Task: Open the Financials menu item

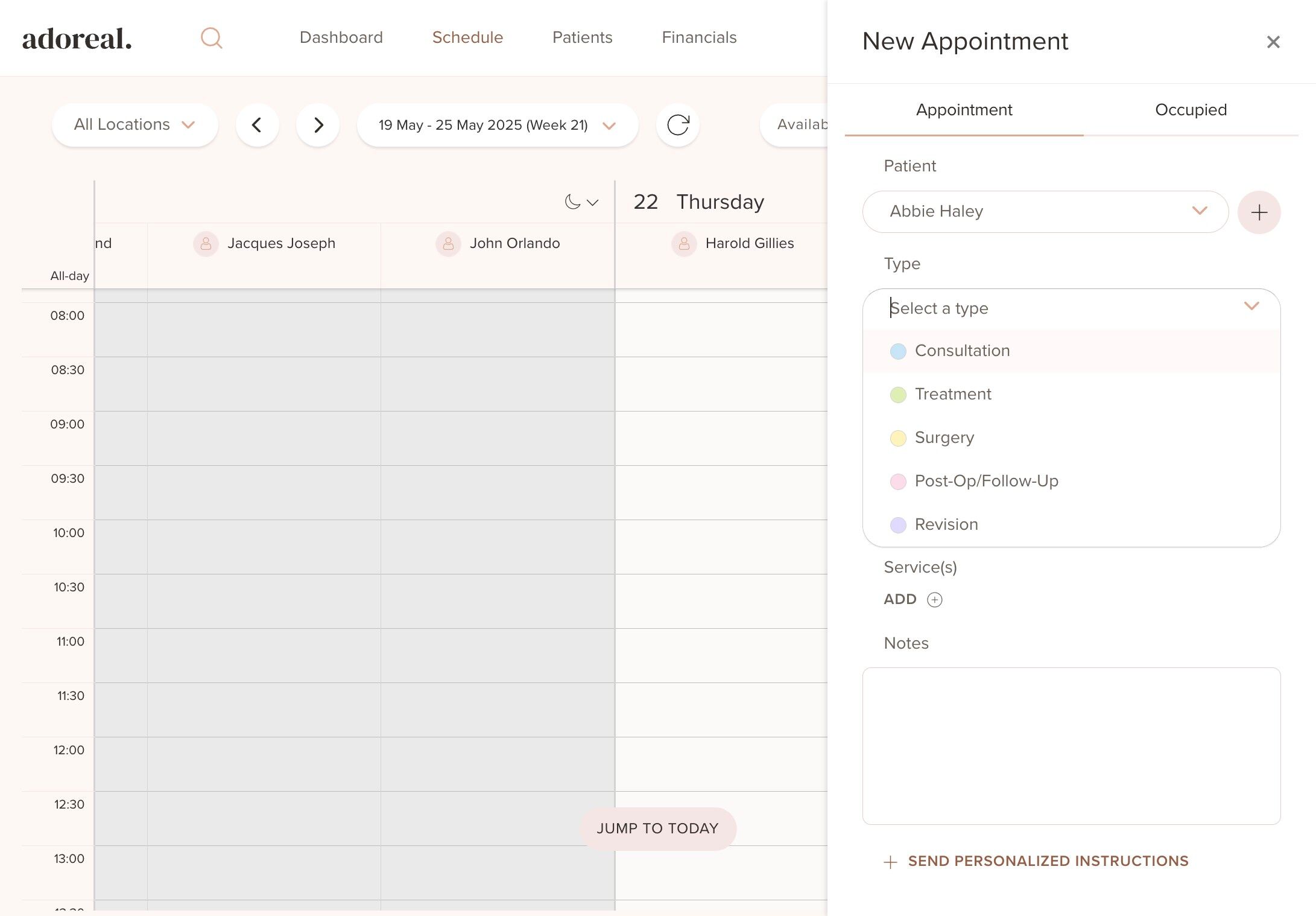Action: pyautogui.click(x=699, y=37)
